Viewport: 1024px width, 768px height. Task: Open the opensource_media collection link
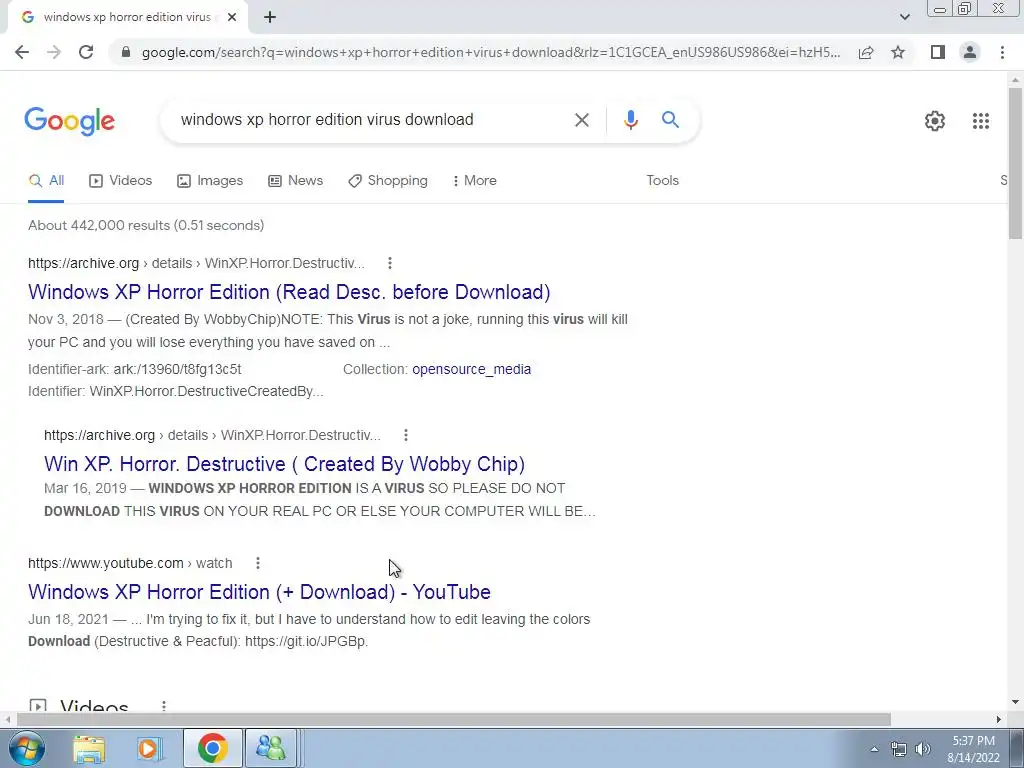tap(472, 370)
